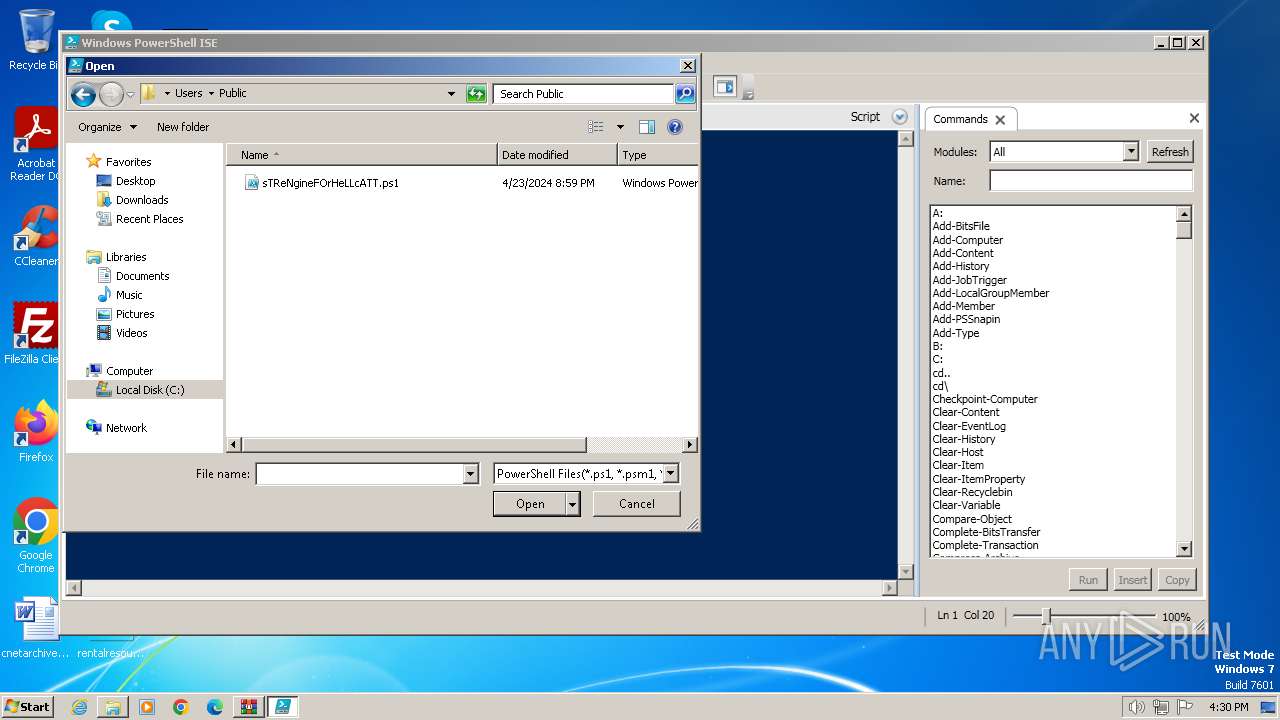Viewport: 1280px width, 720px height.
Task: Open Downloads in navigation pane
Action: point(142,200)
